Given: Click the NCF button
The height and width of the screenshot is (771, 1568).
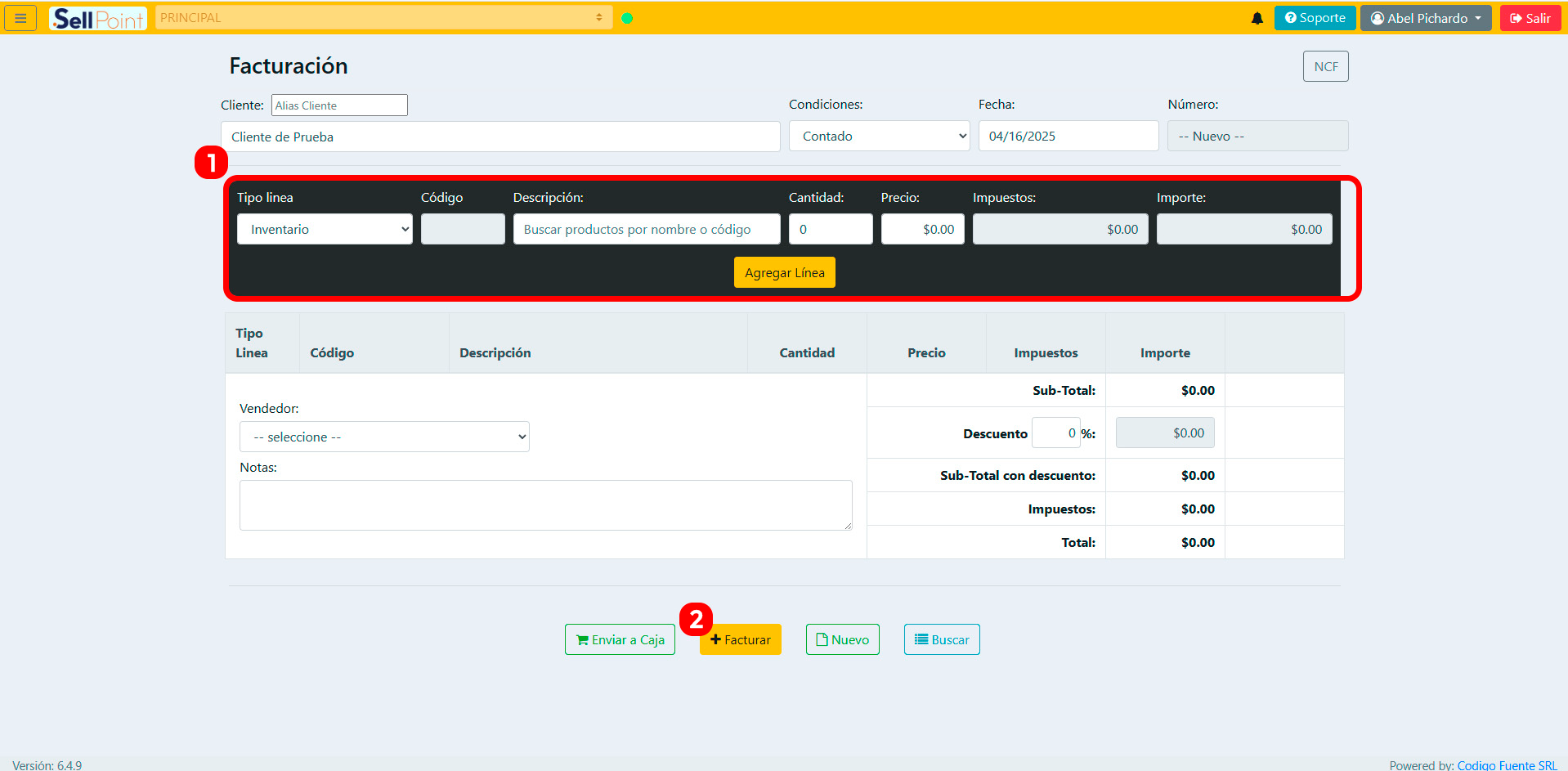Looking at the screenshot, I should point(1325,67).
